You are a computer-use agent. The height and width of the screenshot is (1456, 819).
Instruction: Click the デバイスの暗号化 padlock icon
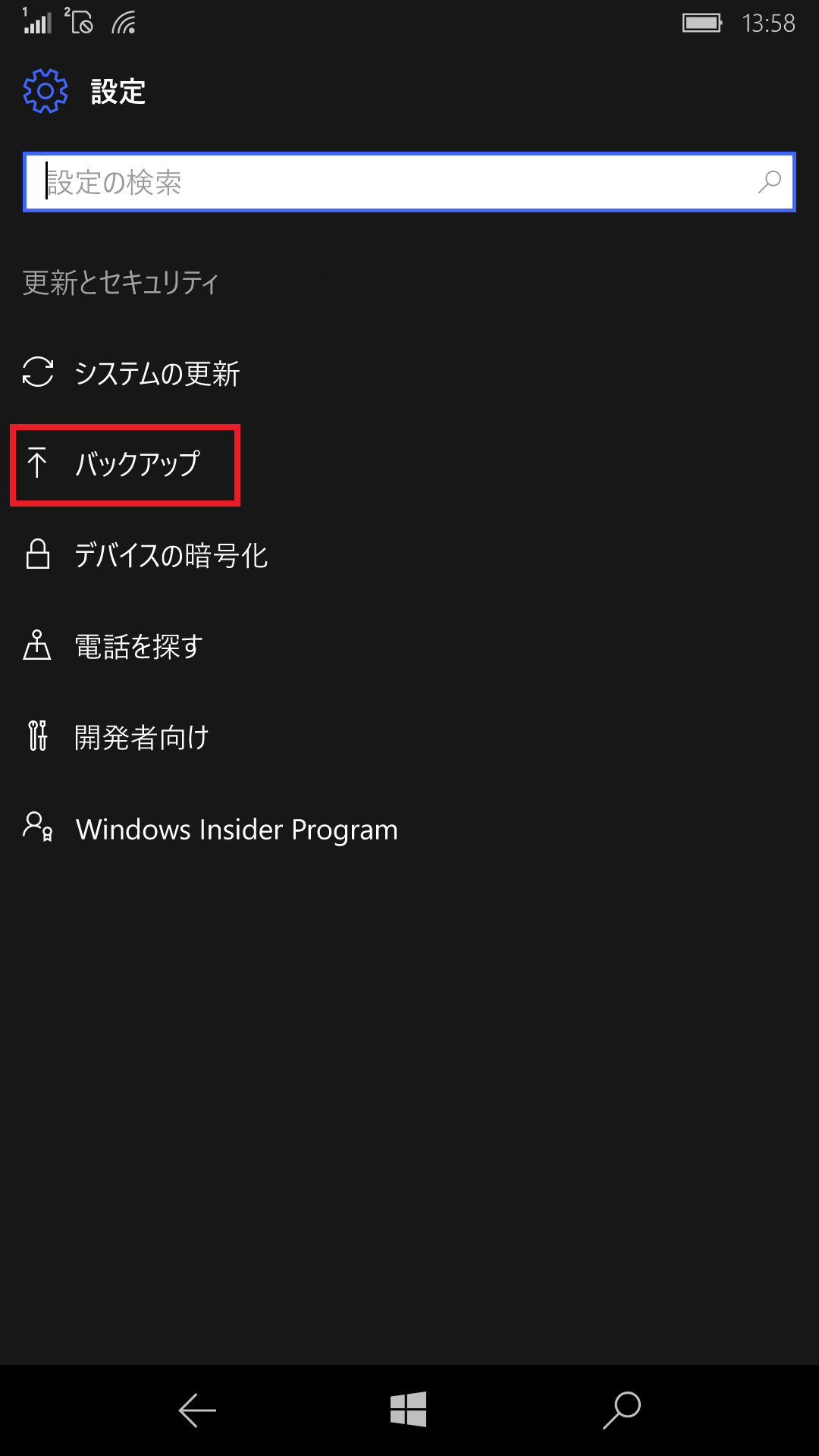coord(38,554)
